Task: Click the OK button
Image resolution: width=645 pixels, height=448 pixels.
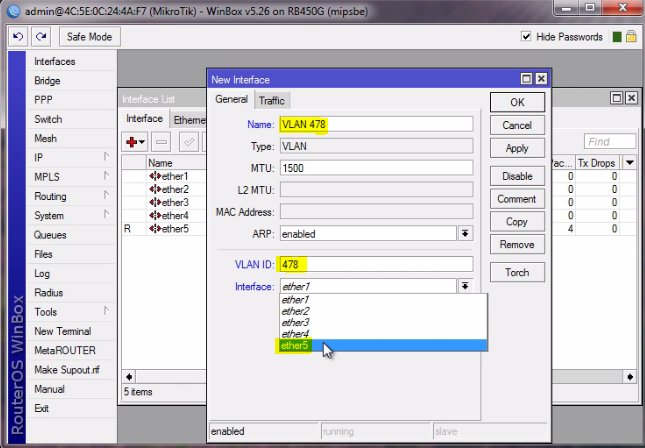Action: pyautogui.click(x=517, y=102)
